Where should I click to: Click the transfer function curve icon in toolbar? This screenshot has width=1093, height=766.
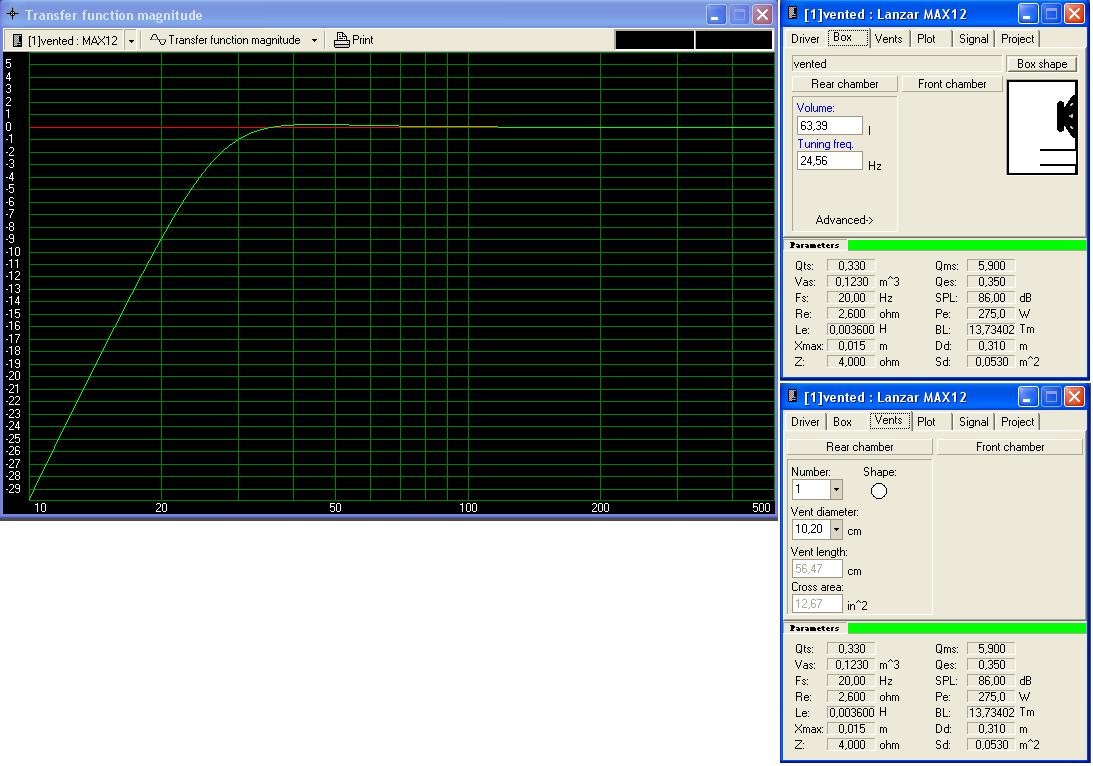(x=157, y=40)
